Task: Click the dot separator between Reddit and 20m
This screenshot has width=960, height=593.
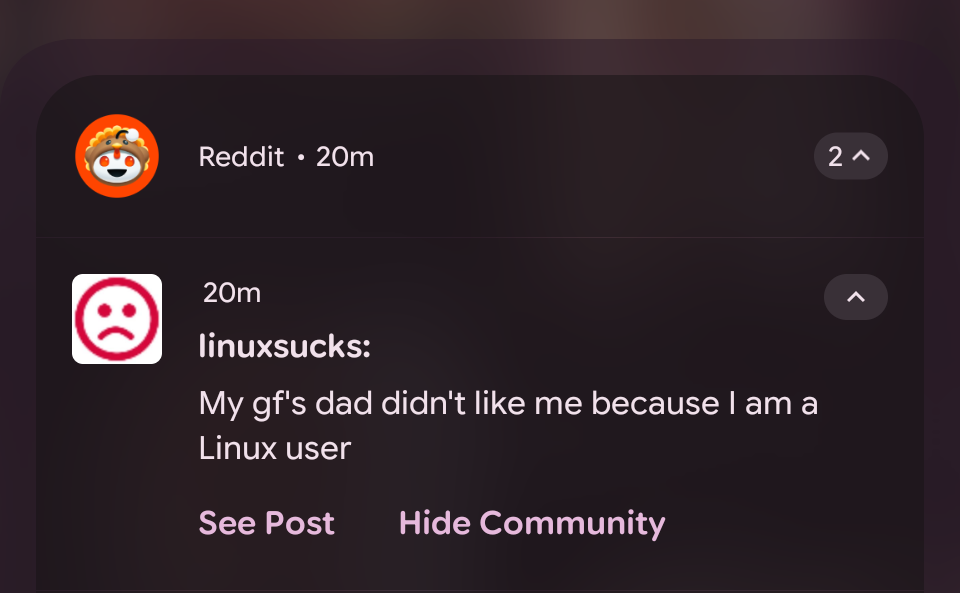Action: tap(301, 157)
